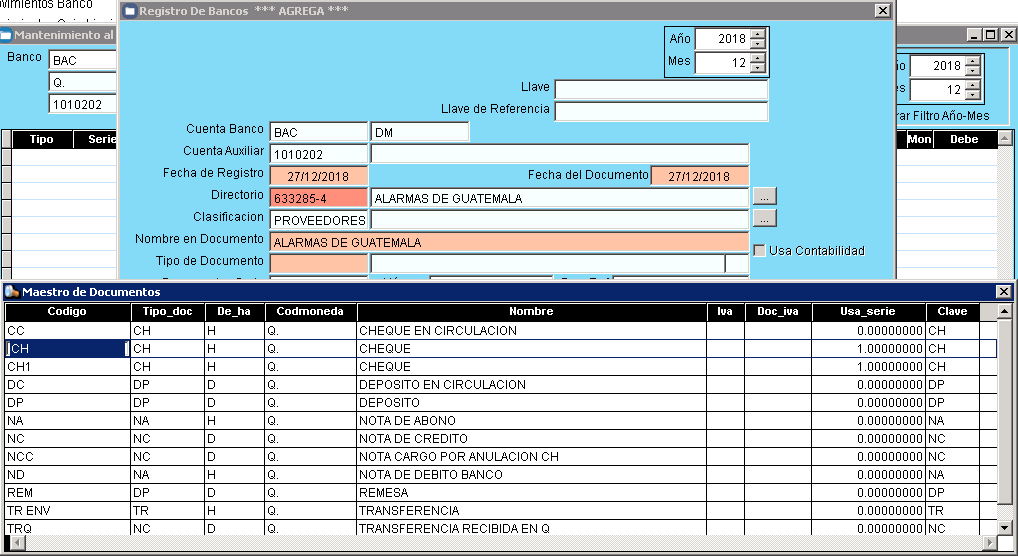Close the Registro De Bancos dialog
Image resolution: width=1018 pixels, height=556 pixels.
[881, 11]
